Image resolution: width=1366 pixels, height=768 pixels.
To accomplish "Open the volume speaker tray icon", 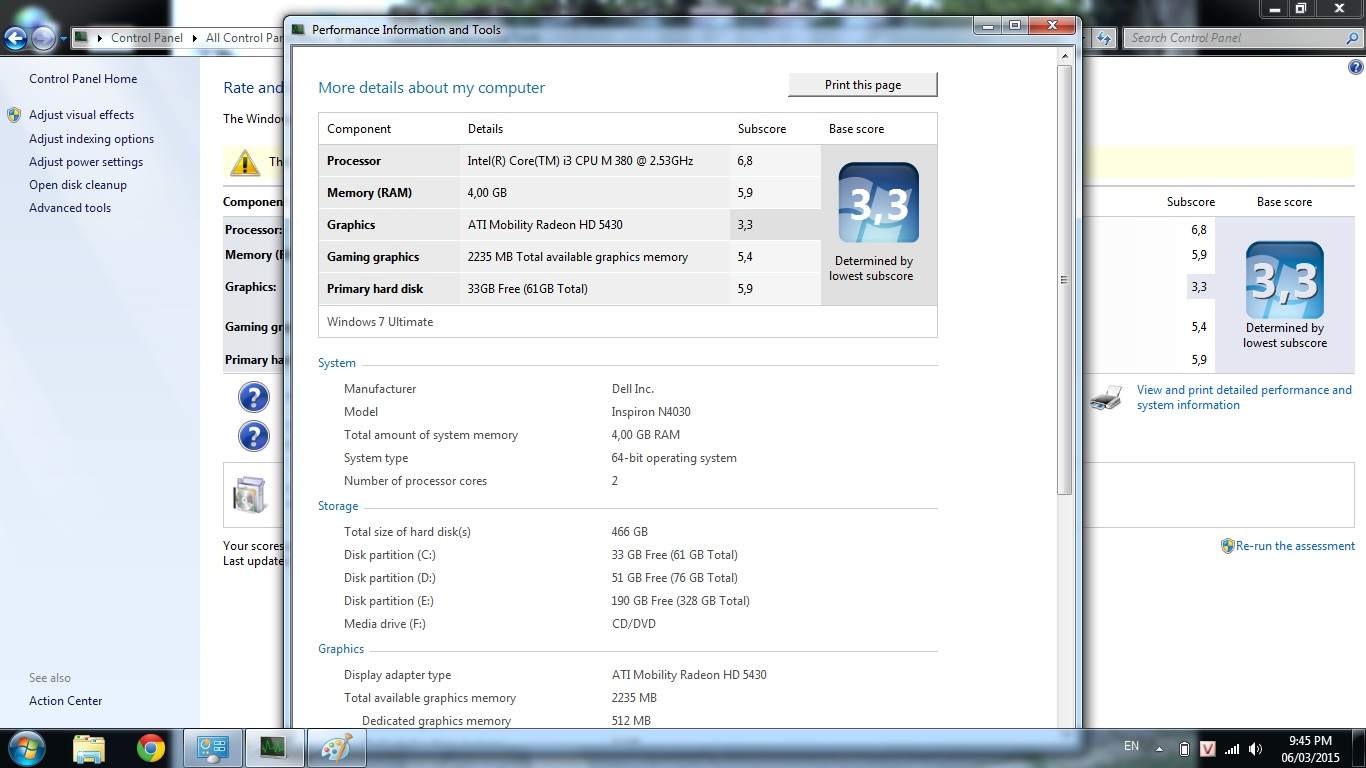I will 1256,748.
